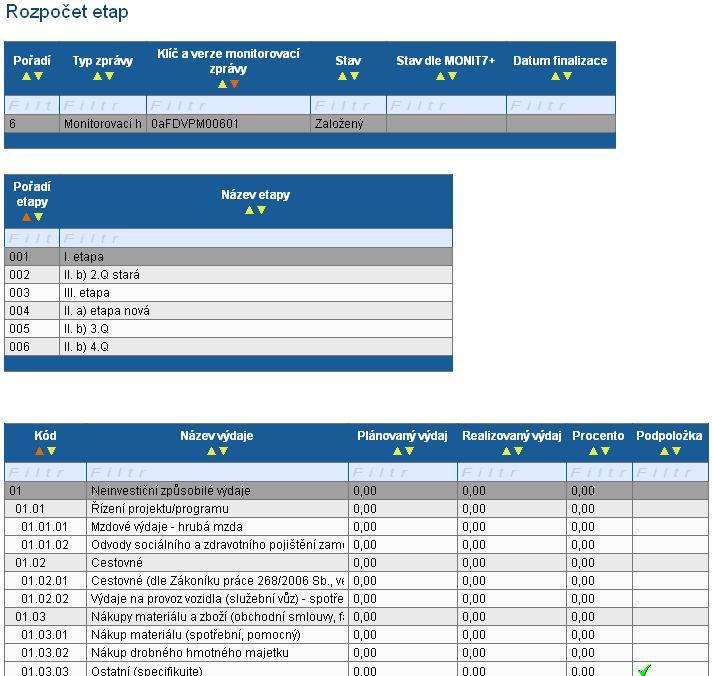Click Podpoložka green checkmark for 01.03.03
This screenshot has width=712, height=676.
(644, 670)
